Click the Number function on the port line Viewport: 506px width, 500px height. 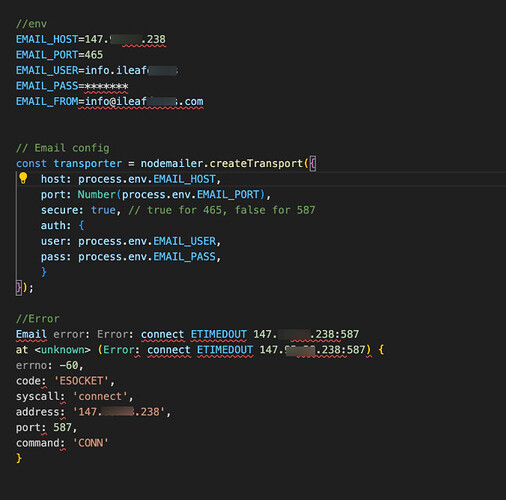pyautogui.click(x=96, y=195)
